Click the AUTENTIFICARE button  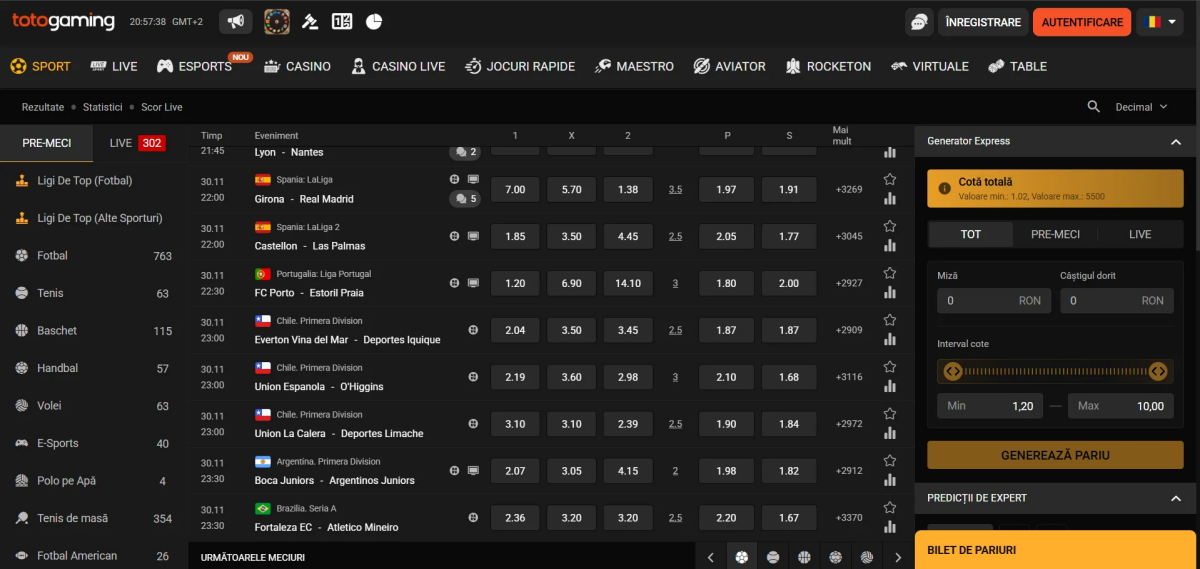click(1082, 22)
